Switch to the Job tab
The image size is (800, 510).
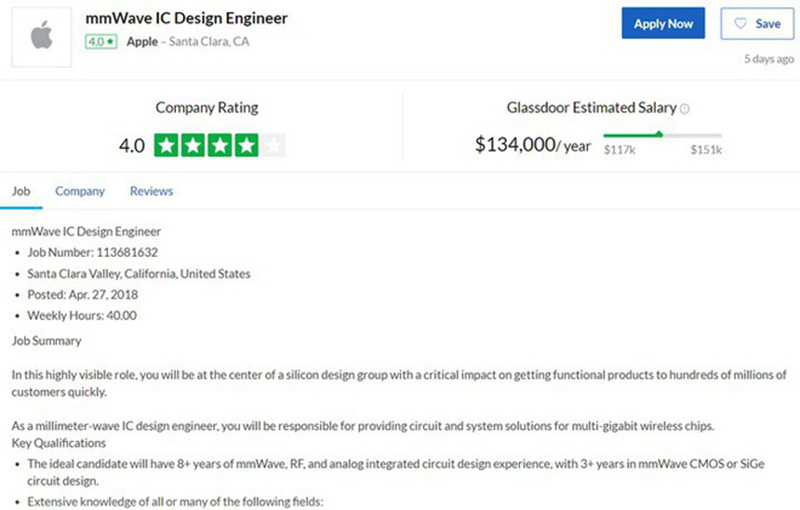pos(21,191)
